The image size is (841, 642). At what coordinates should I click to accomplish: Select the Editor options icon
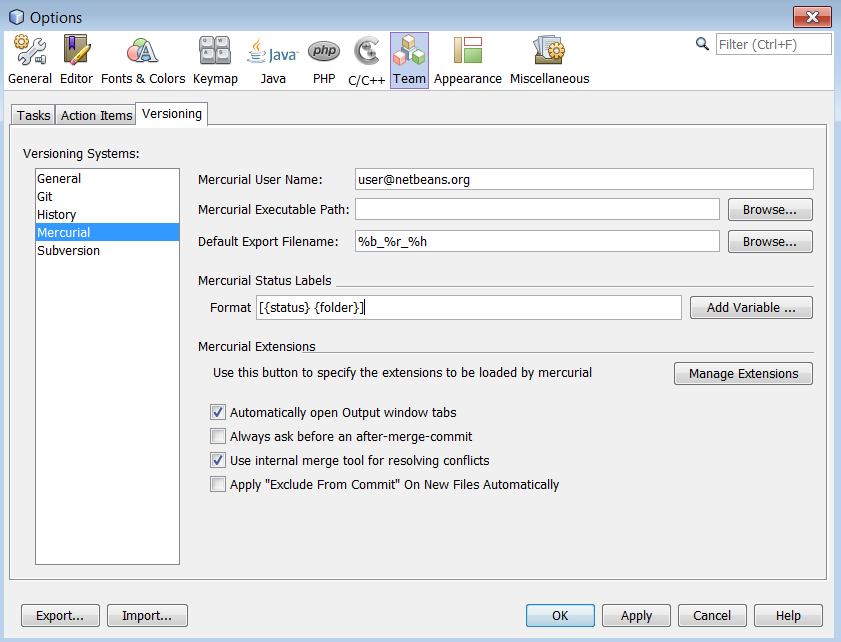click(x=76, y=60)
